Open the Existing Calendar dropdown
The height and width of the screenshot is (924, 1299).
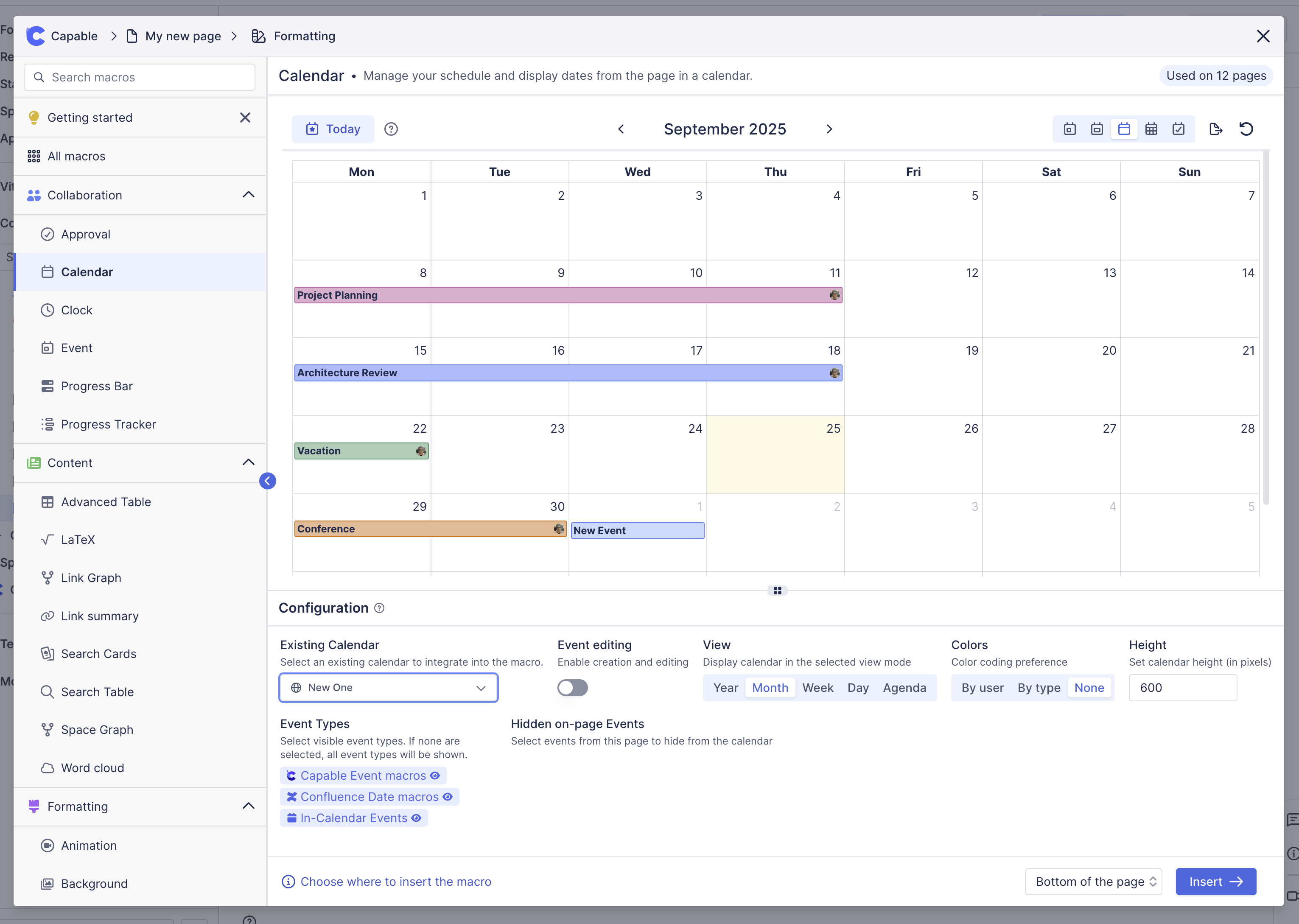(x=388, y=688)
